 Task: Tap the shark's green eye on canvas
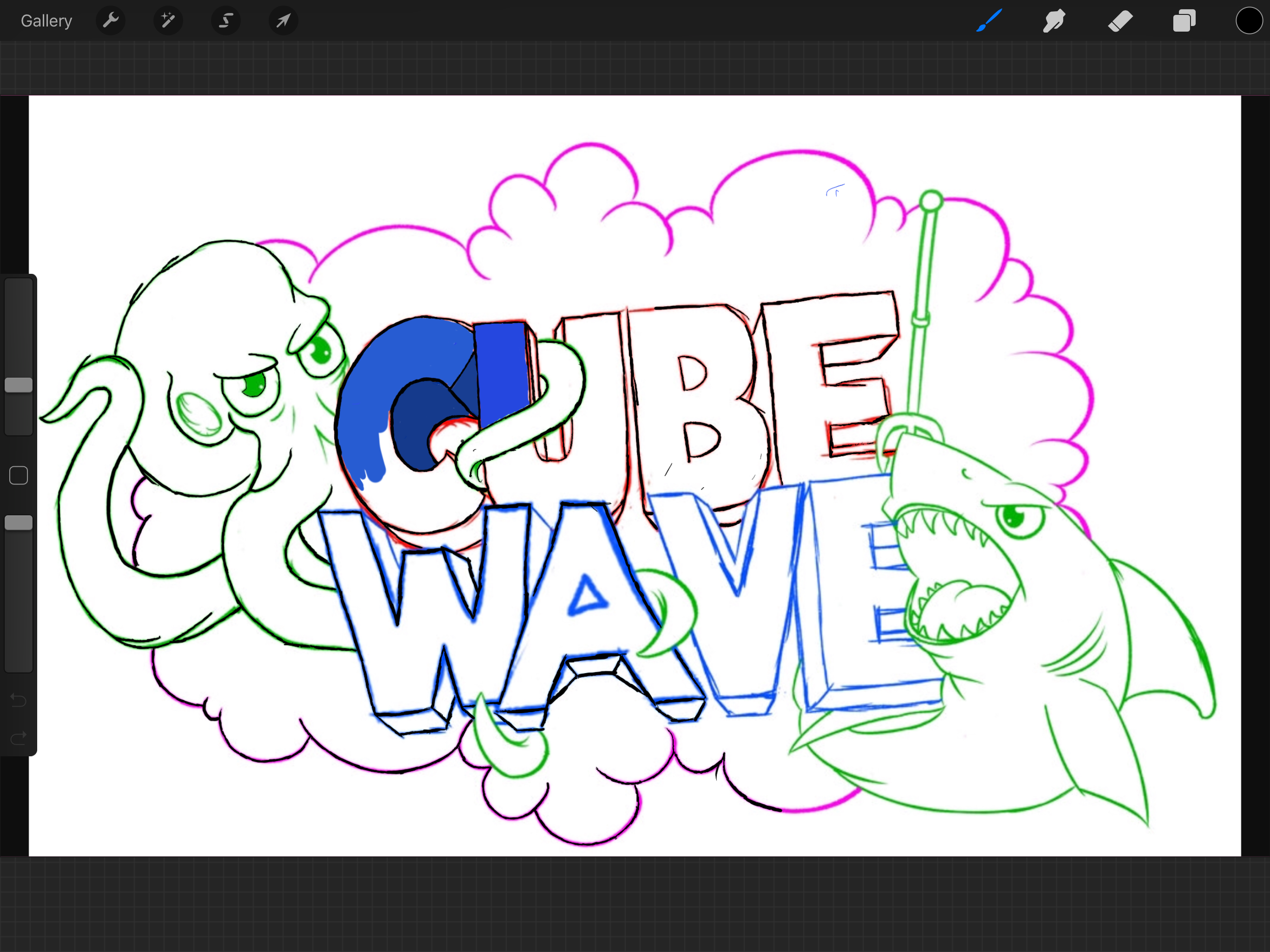coord(1014,517)
